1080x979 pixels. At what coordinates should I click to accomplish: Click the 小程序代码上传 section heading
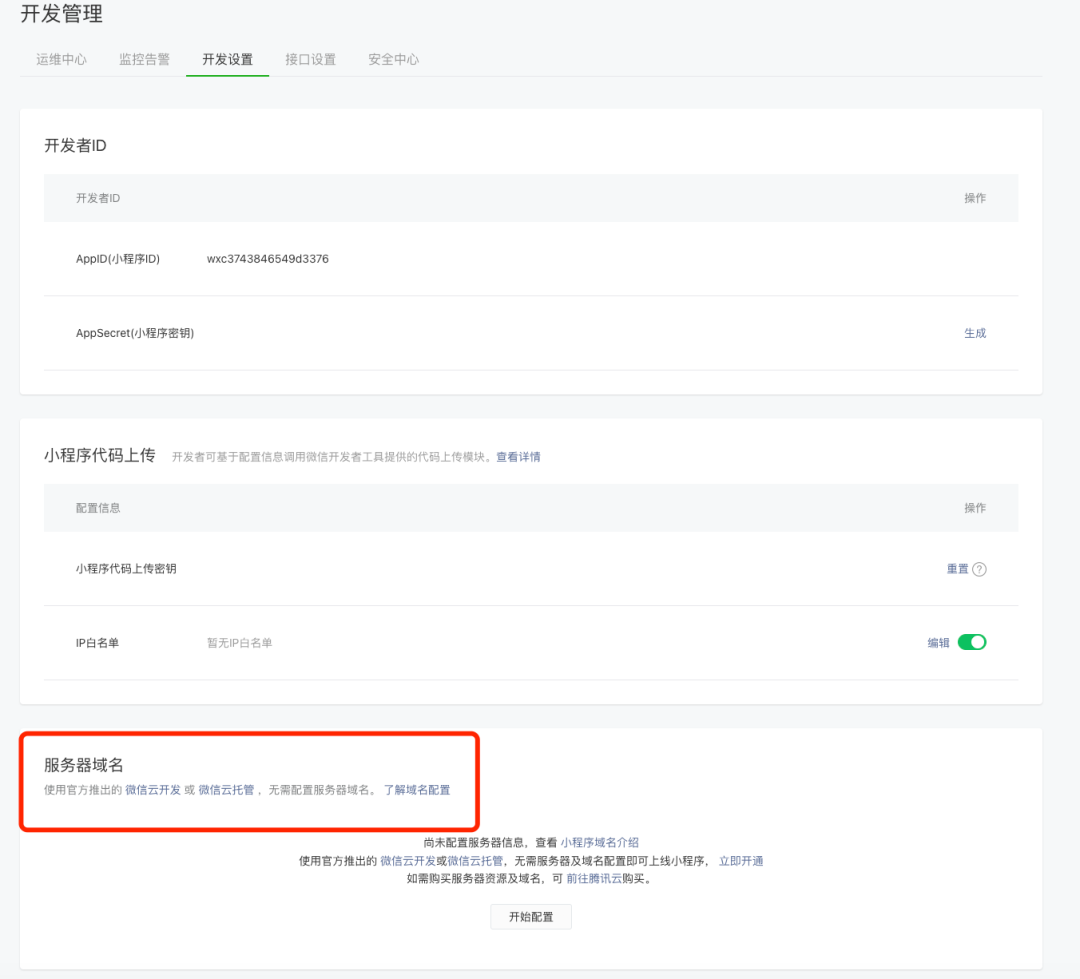pos(100,455)
